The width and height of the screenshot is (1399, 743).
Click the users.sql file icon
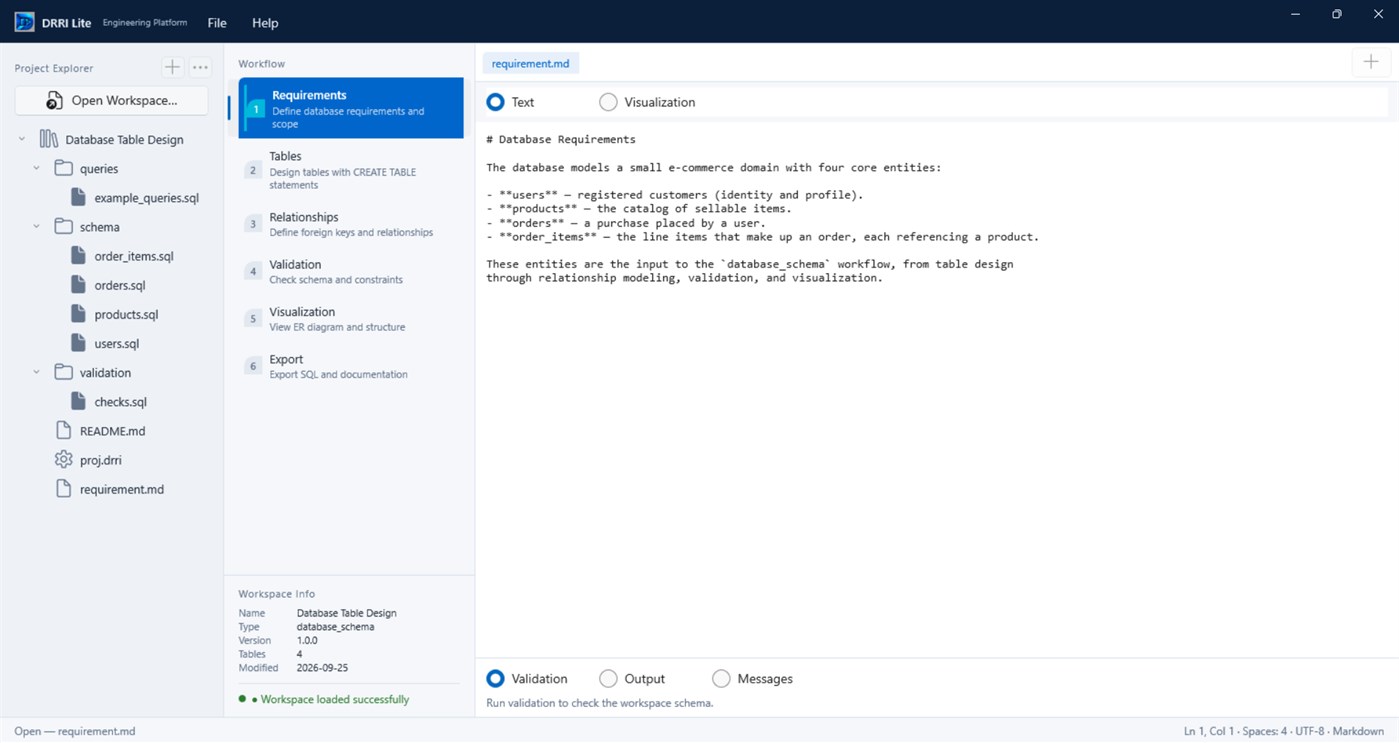pos(78,342)
